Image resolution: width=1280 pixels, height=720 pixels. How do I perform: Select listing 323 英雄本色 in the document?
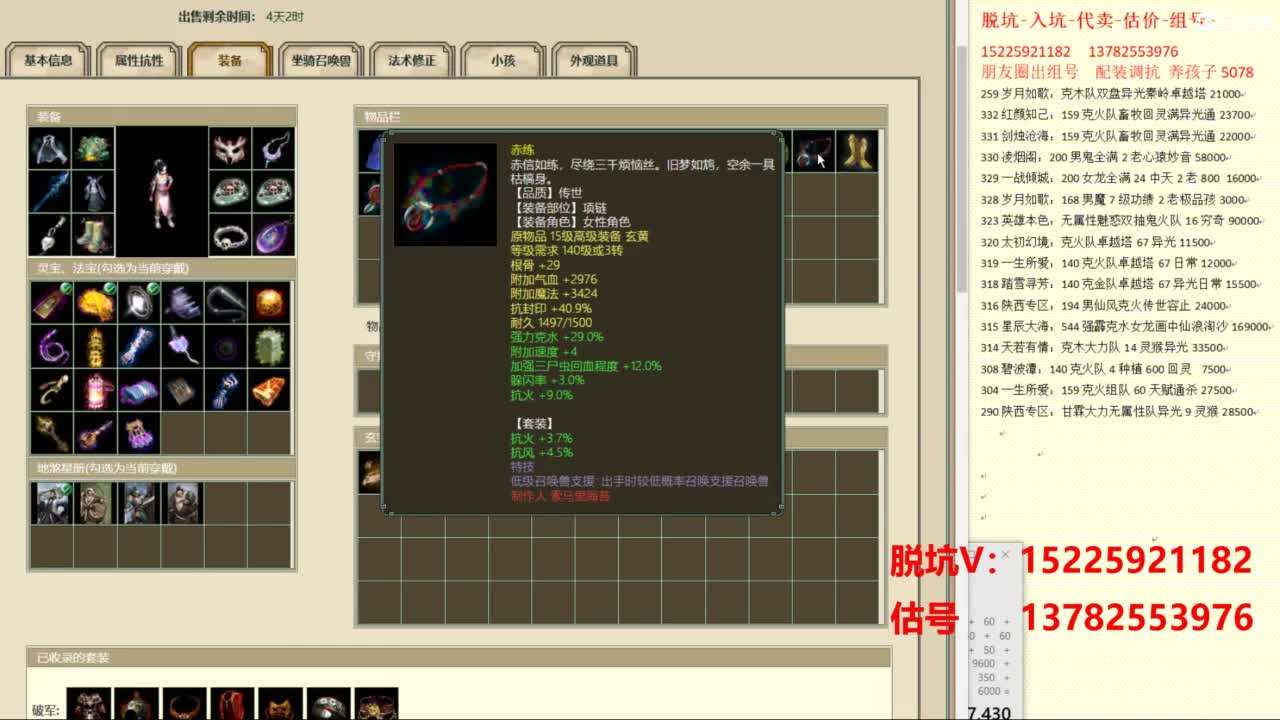coord(1121,221)
